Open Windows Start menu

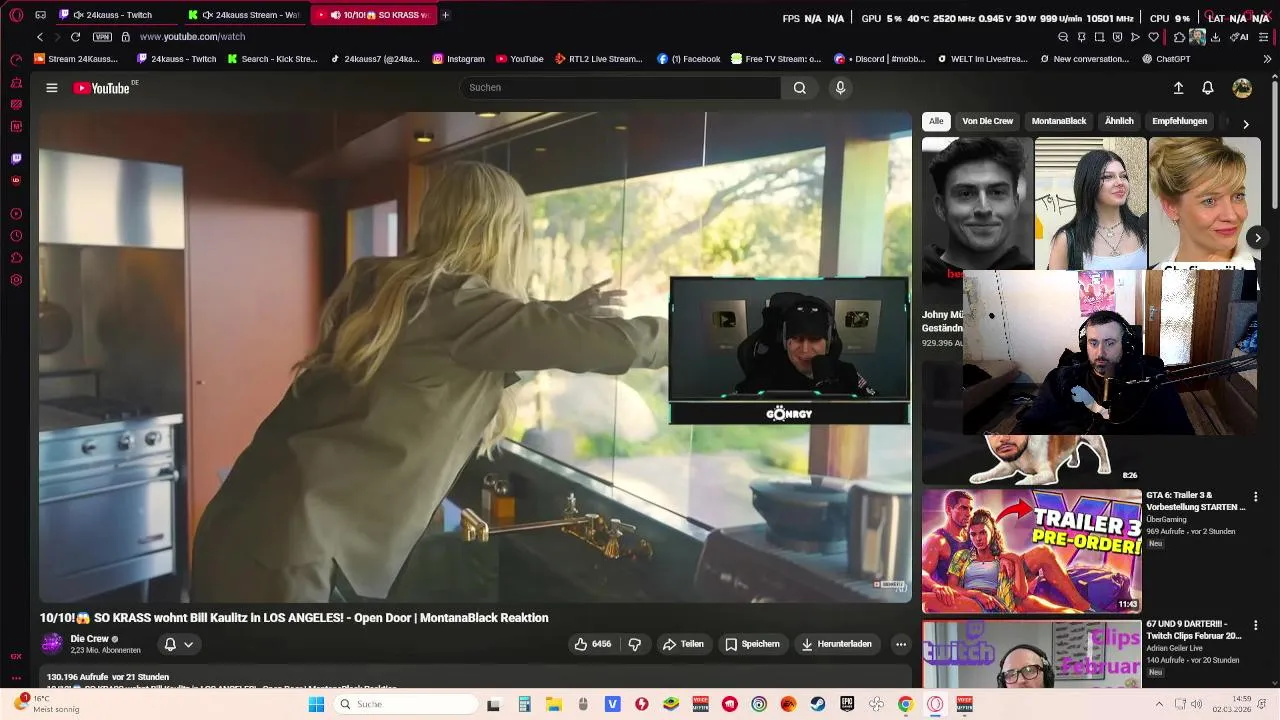coord(316,704)
